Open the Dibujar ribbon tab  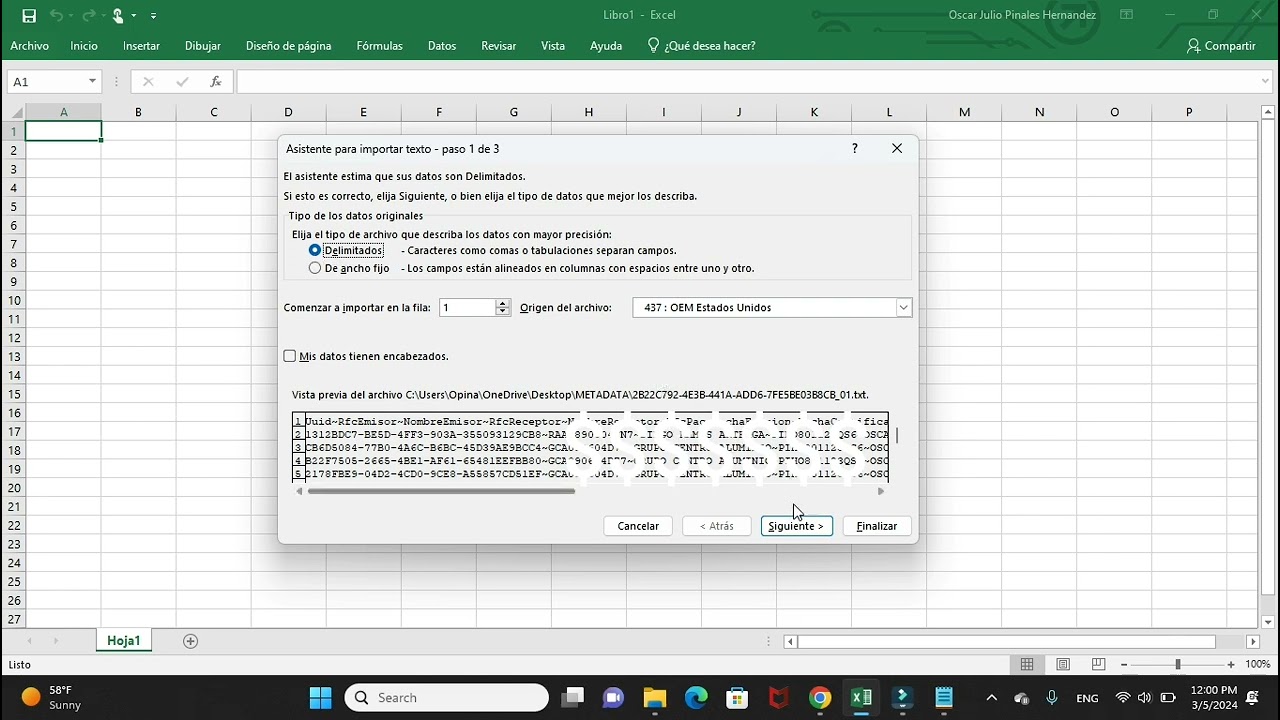click(203, 46)
